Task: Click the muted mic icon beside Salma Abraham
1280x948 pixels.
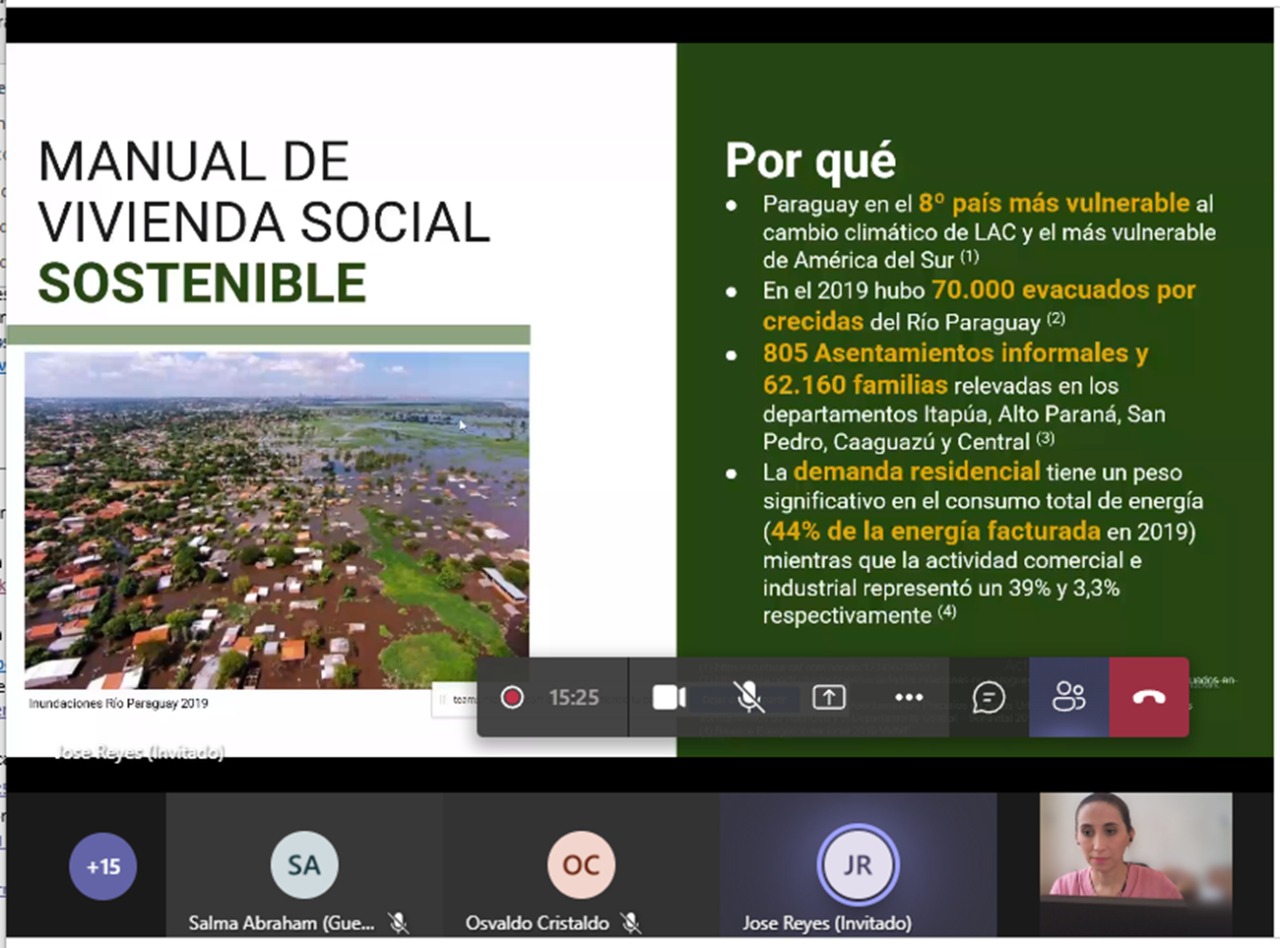Action: [398, 923]
